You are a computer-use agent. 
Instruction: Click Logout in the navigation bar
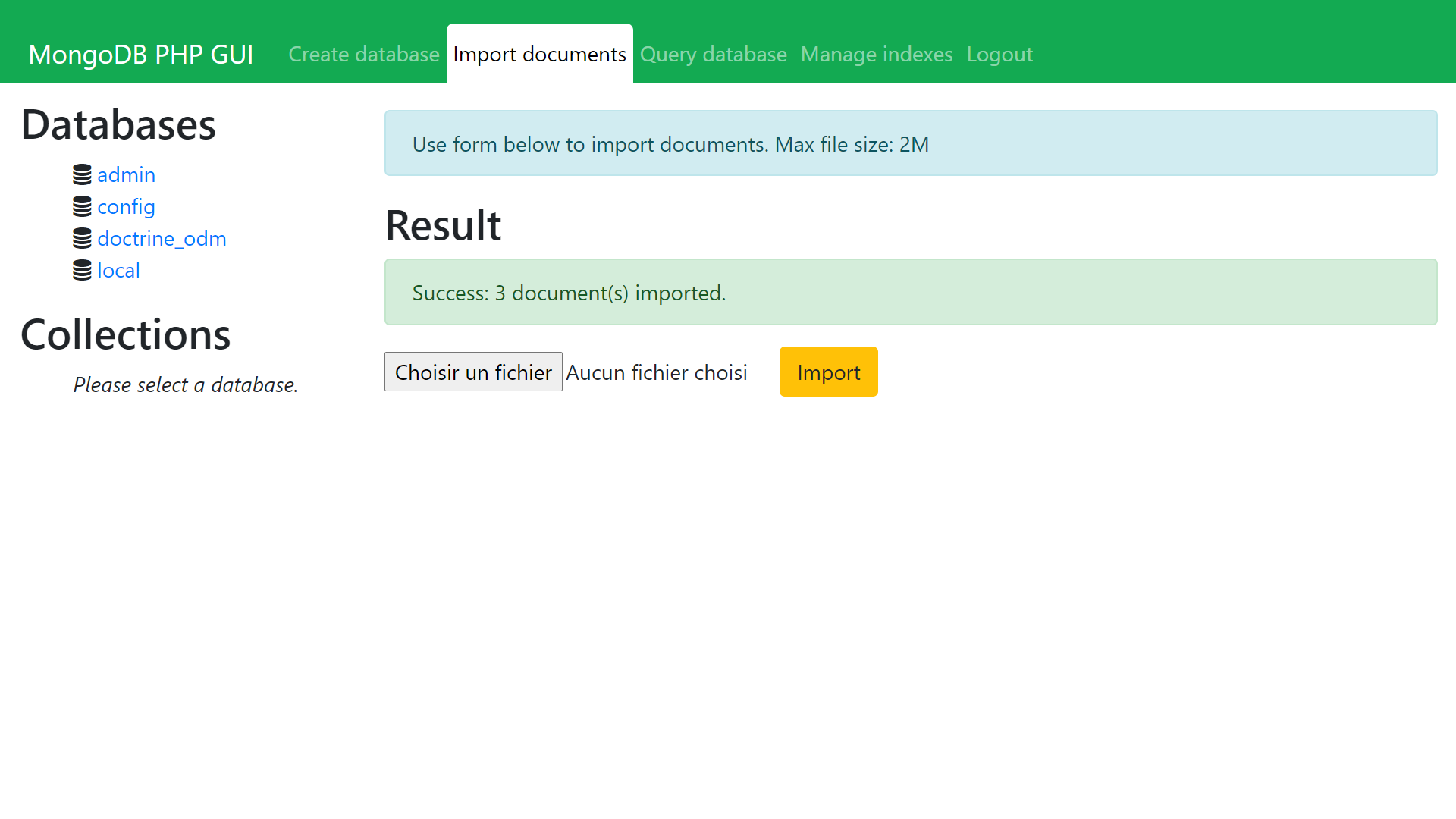tap(999, 55)
